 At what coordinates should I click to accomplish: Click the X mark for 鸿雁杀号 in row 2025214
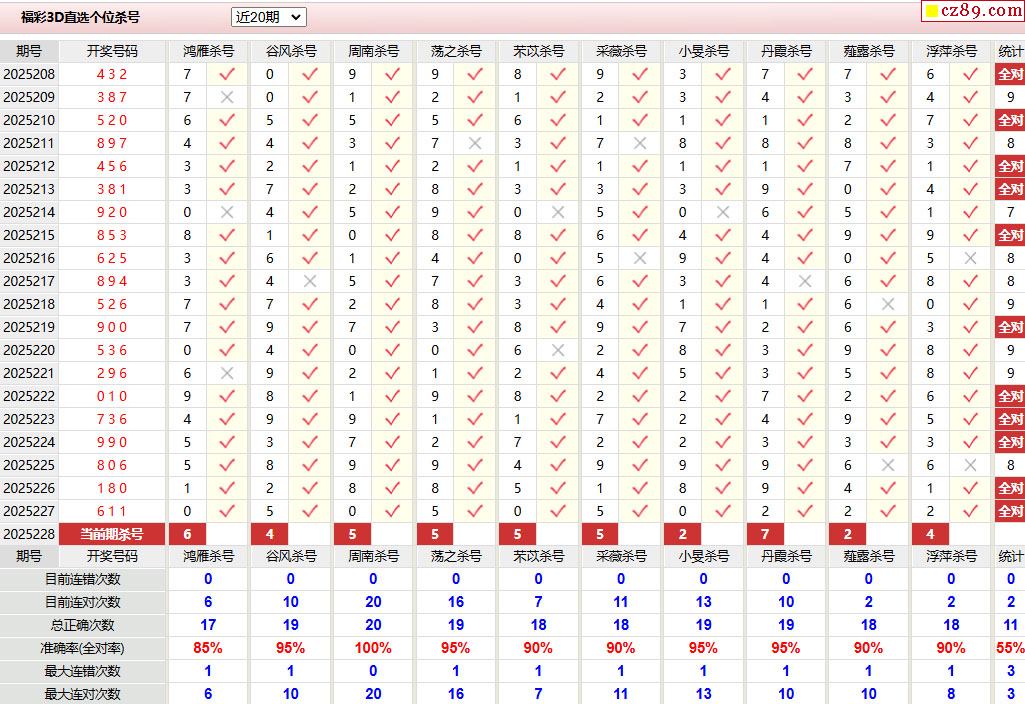pyautogui.click(x=227, y=212)
